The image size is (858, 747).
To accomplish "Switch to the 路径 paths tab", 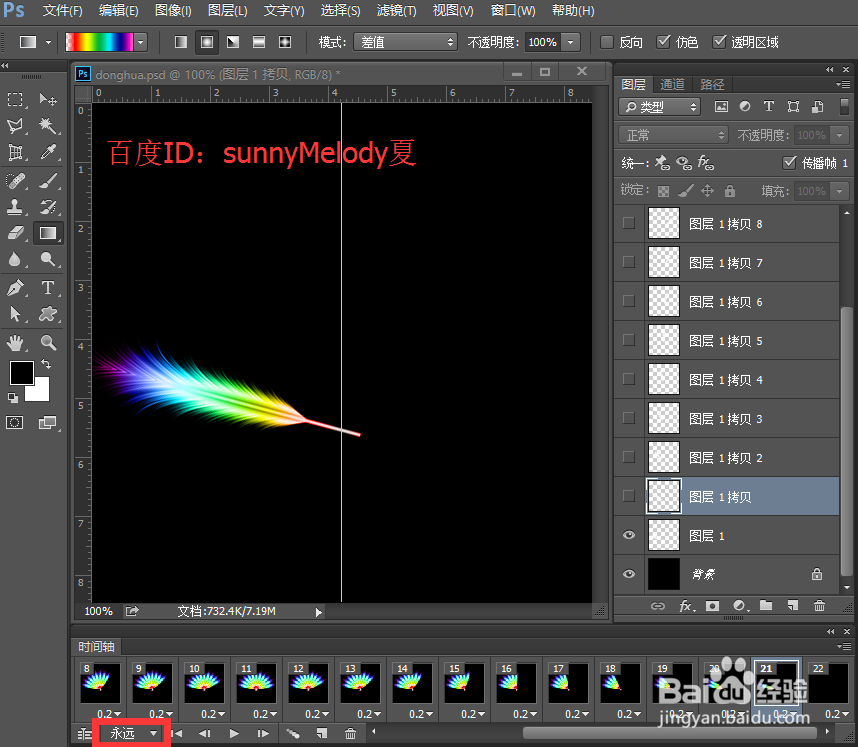I will 712,84.
